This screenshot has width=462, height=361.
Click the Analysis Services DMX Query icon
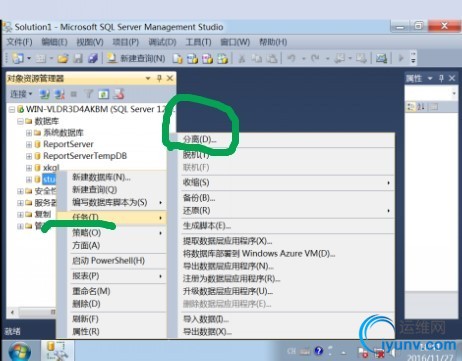207,59
